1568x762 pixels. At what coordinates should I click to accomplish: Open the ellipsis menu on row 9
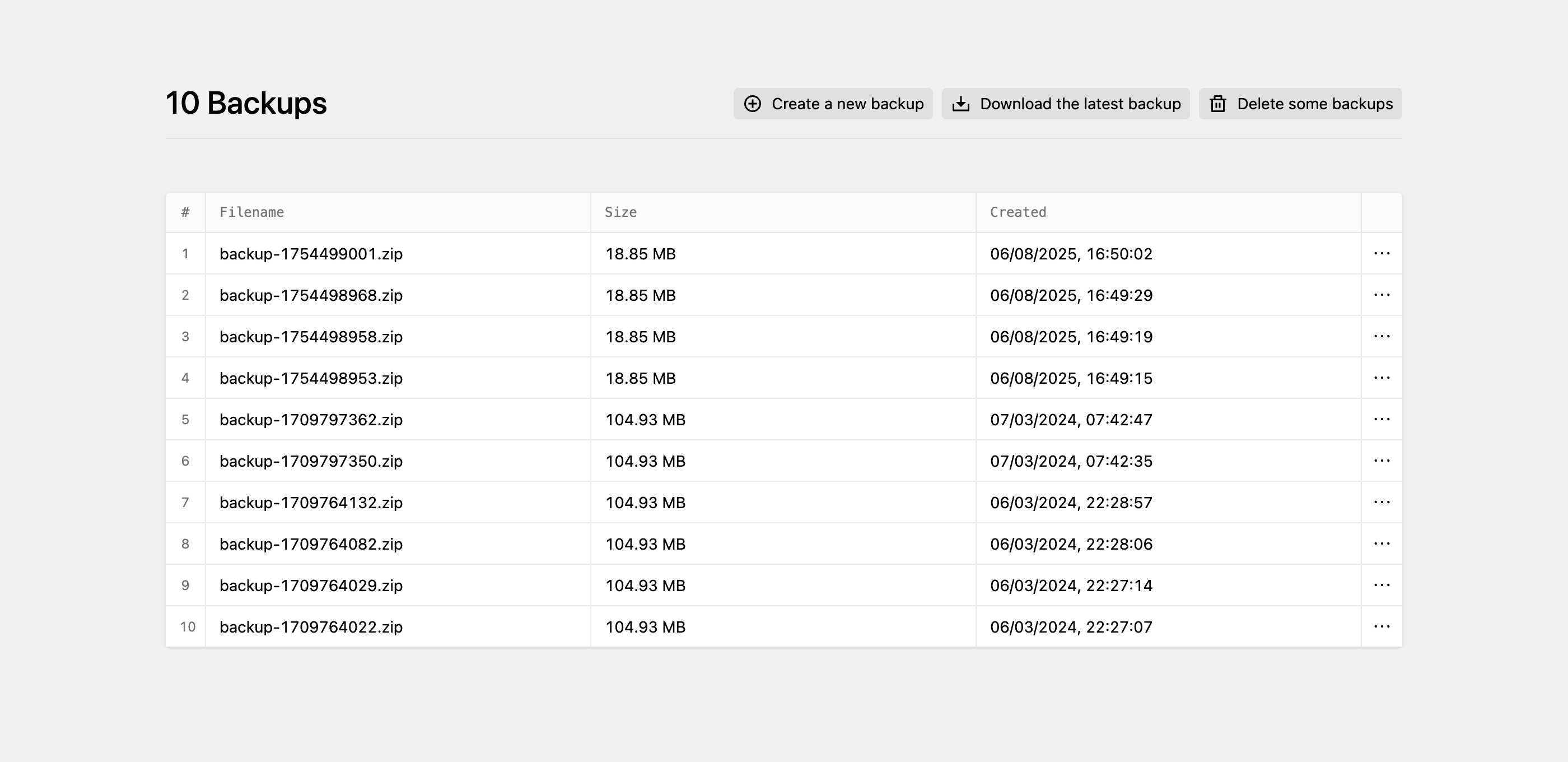click(1382, 585)
